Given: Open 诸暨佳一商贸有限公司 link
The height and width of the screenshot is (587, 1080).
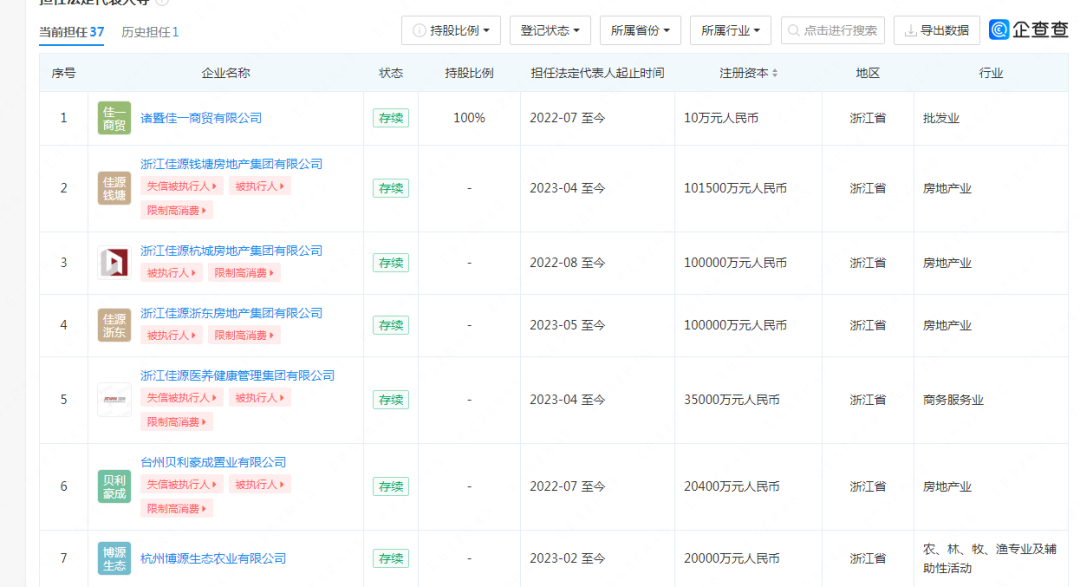Looking at the screenshot, I should 201,119.
